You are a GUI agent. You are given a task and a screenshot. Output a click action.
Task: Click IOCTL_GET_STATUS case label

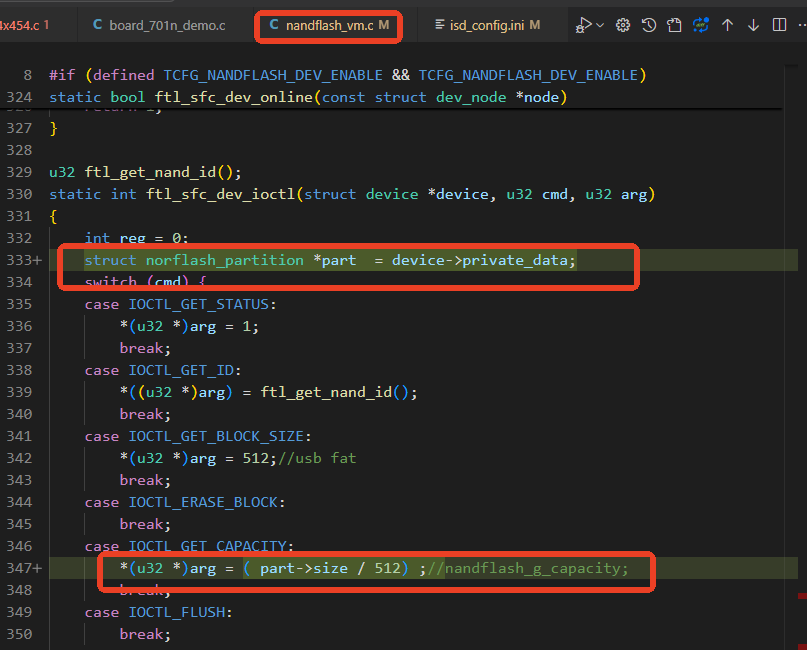point(198,304)
